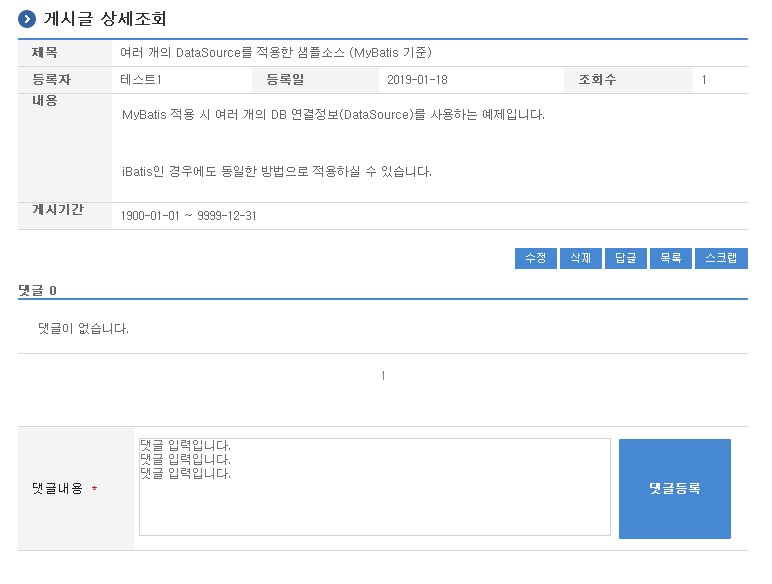Click the content line starting with iBatis인 경우에도

(277, 171)
